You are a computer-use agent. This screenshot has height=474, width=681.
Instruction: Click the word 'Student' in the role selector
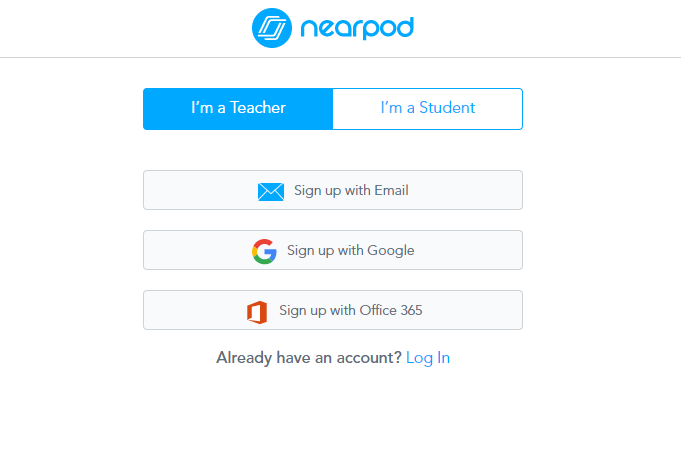[x=447, y=109]
